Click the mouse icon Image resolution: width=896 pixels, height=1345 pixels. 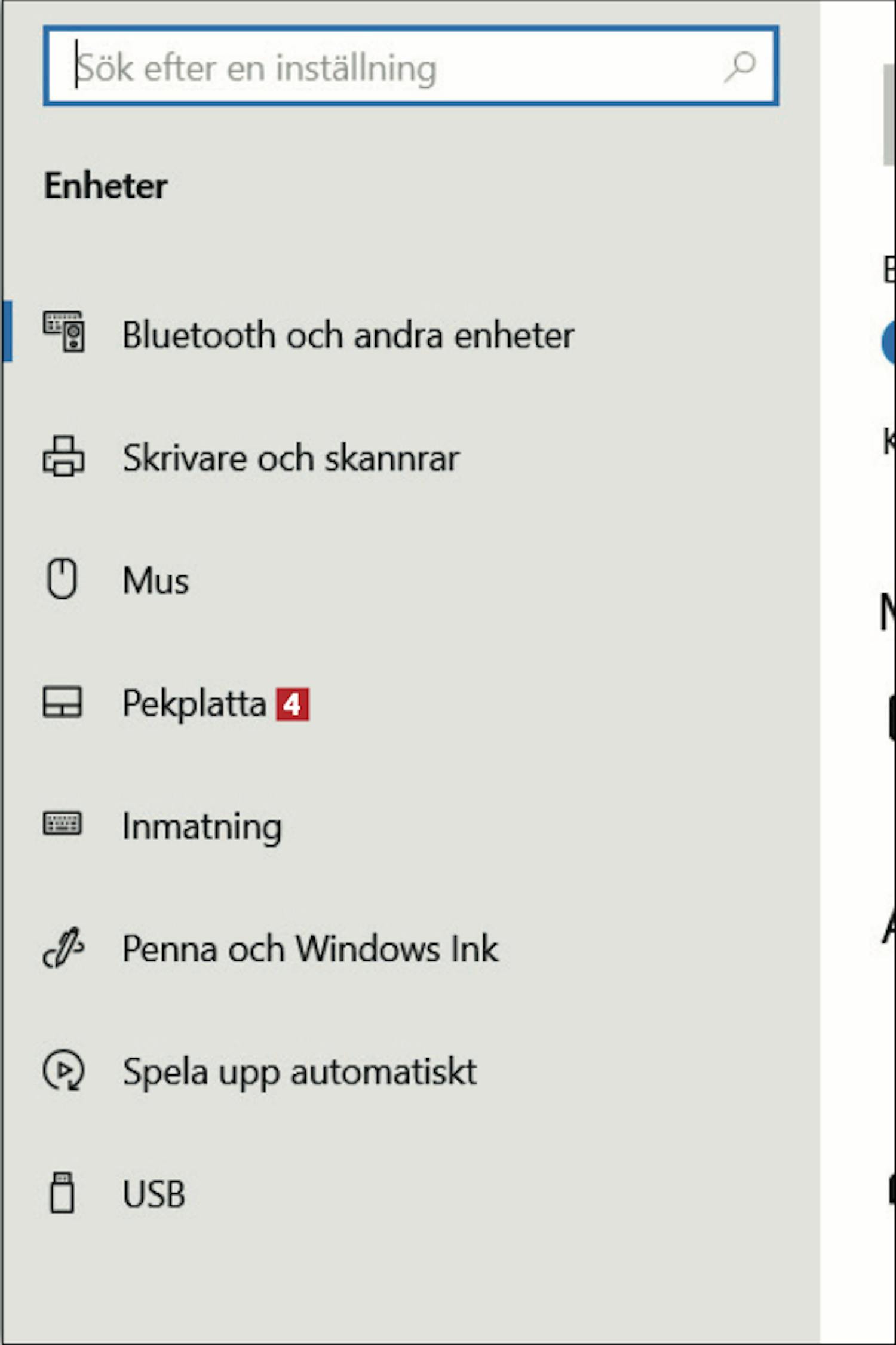click(62, 578)
